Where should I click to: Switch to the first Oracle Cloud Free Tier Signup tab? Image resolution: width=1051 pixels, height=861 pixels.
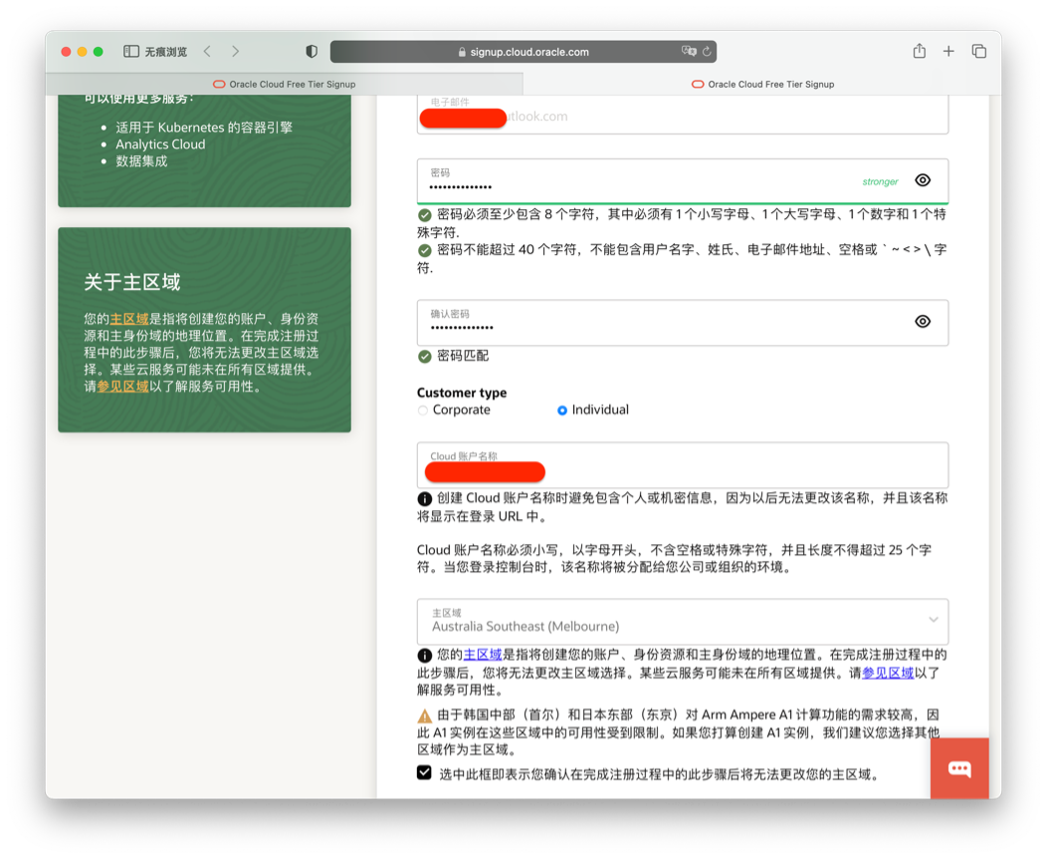[284, 84]
